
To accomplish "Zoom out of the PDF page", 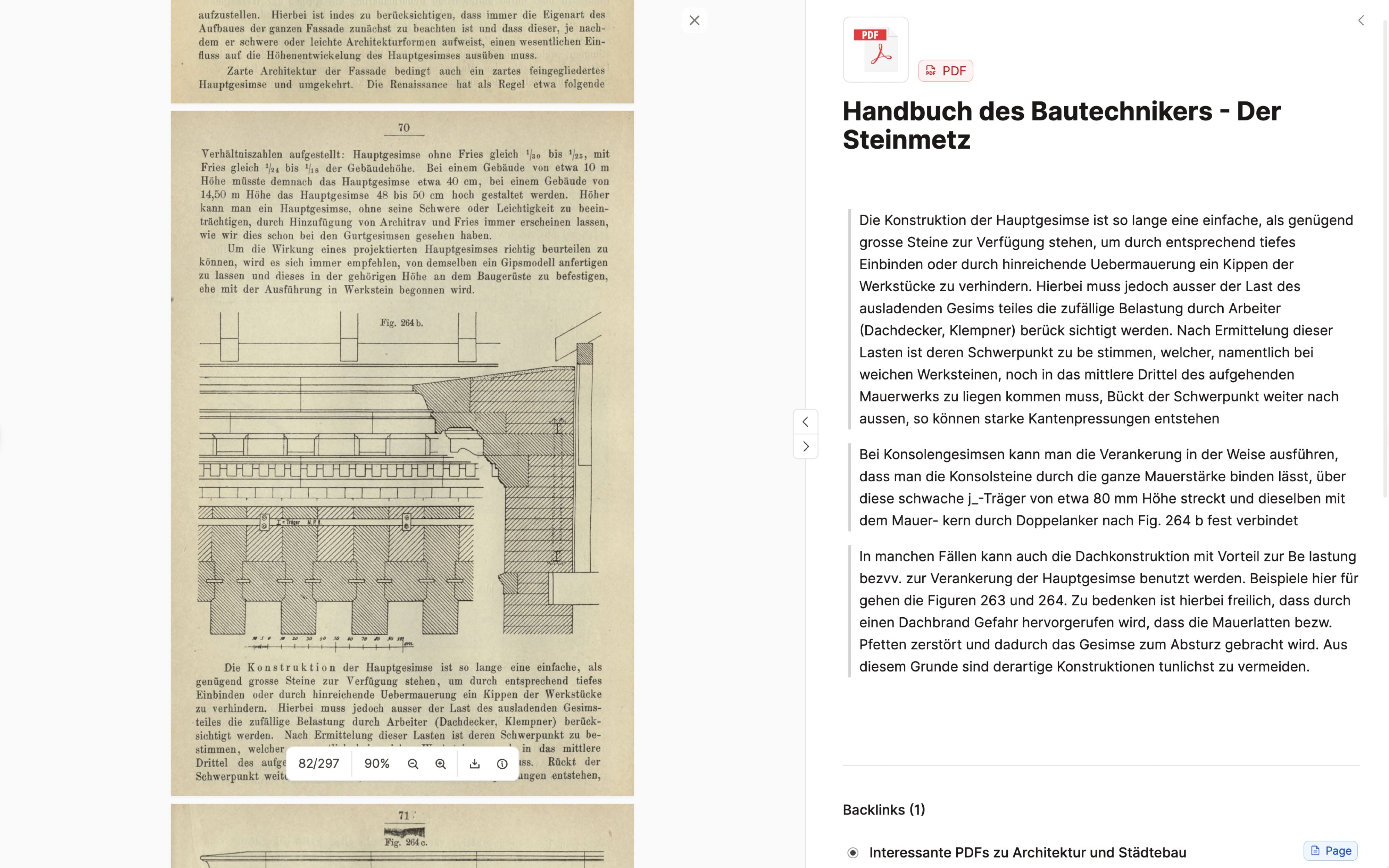I will tap(414, 763).
